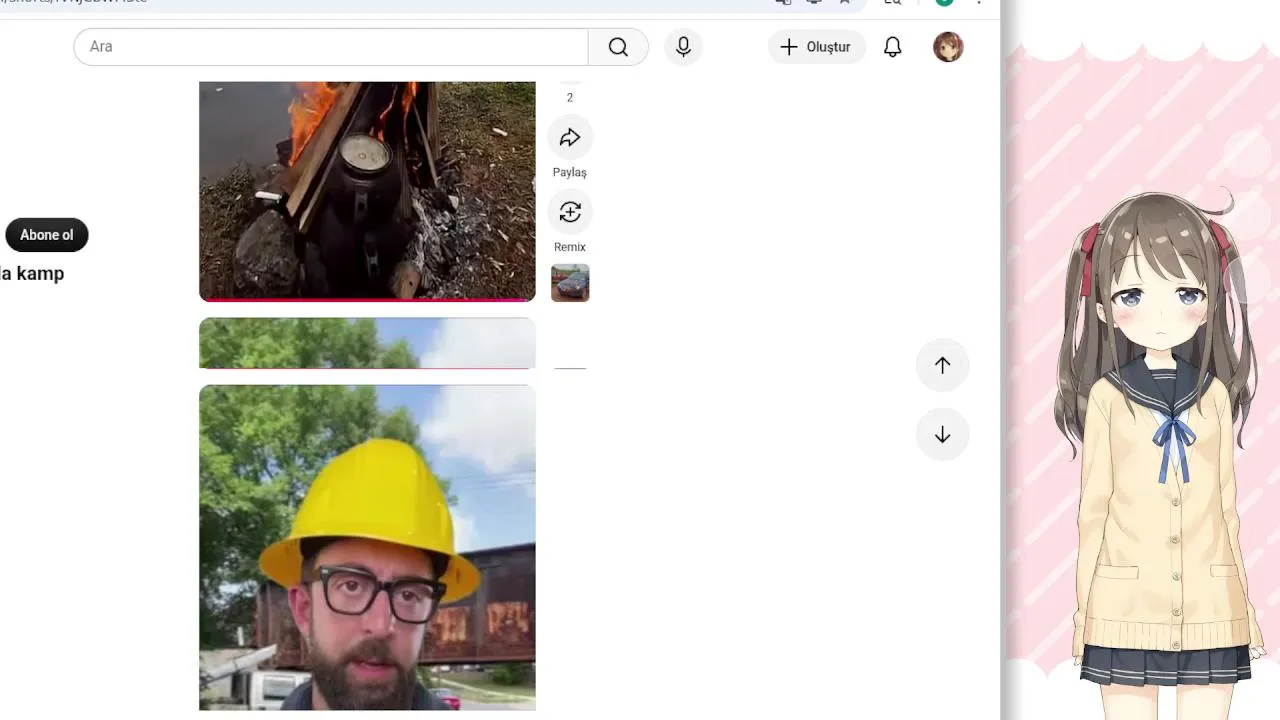Click the search magnifier button
This screenshot has width=1280, height=720.
[618, 47]
